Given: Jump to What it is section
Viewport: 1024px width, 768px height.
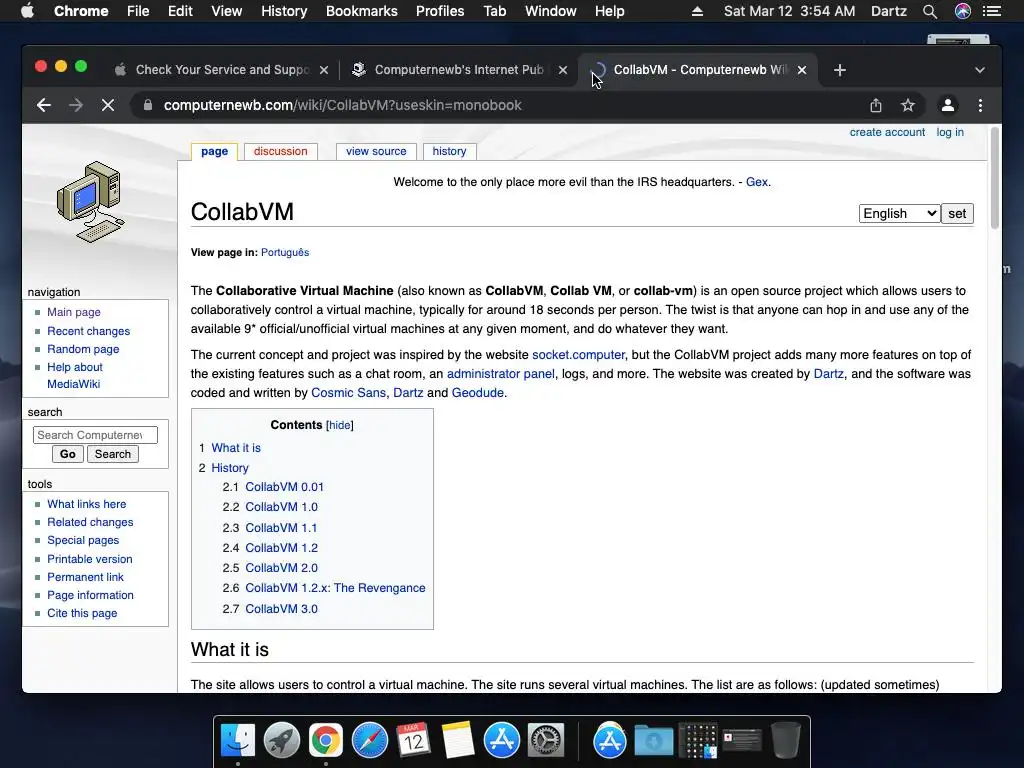Looking at the screenshot, I should pos(236,448).
